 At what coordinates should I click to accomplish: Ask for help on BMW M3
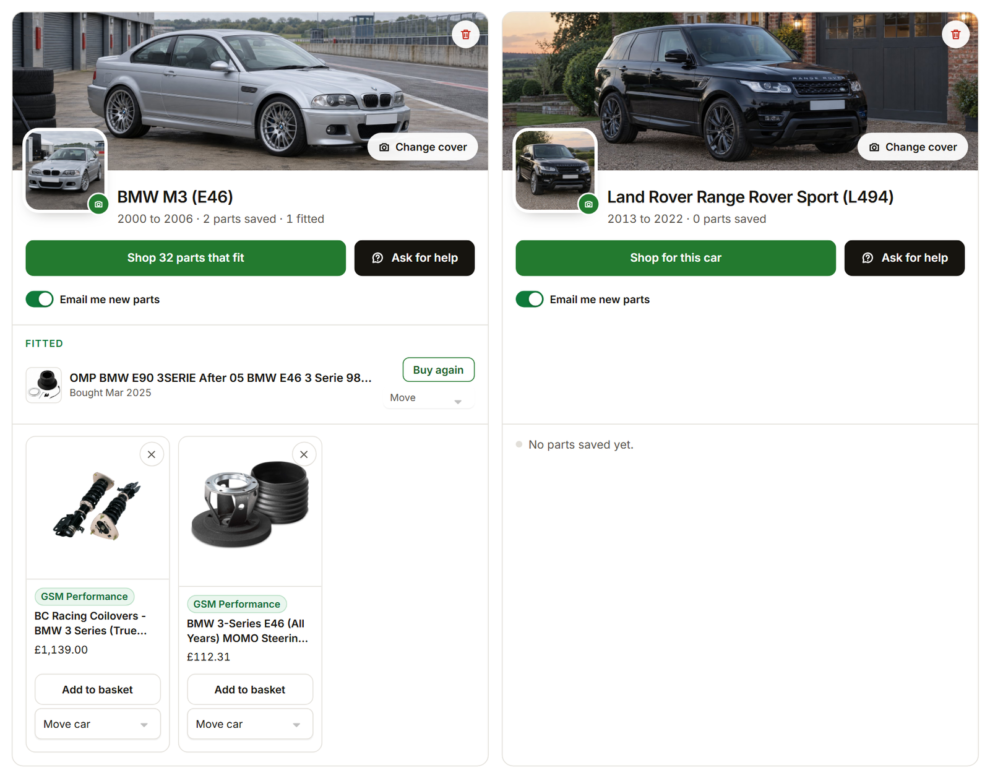[x=414, y=258]
